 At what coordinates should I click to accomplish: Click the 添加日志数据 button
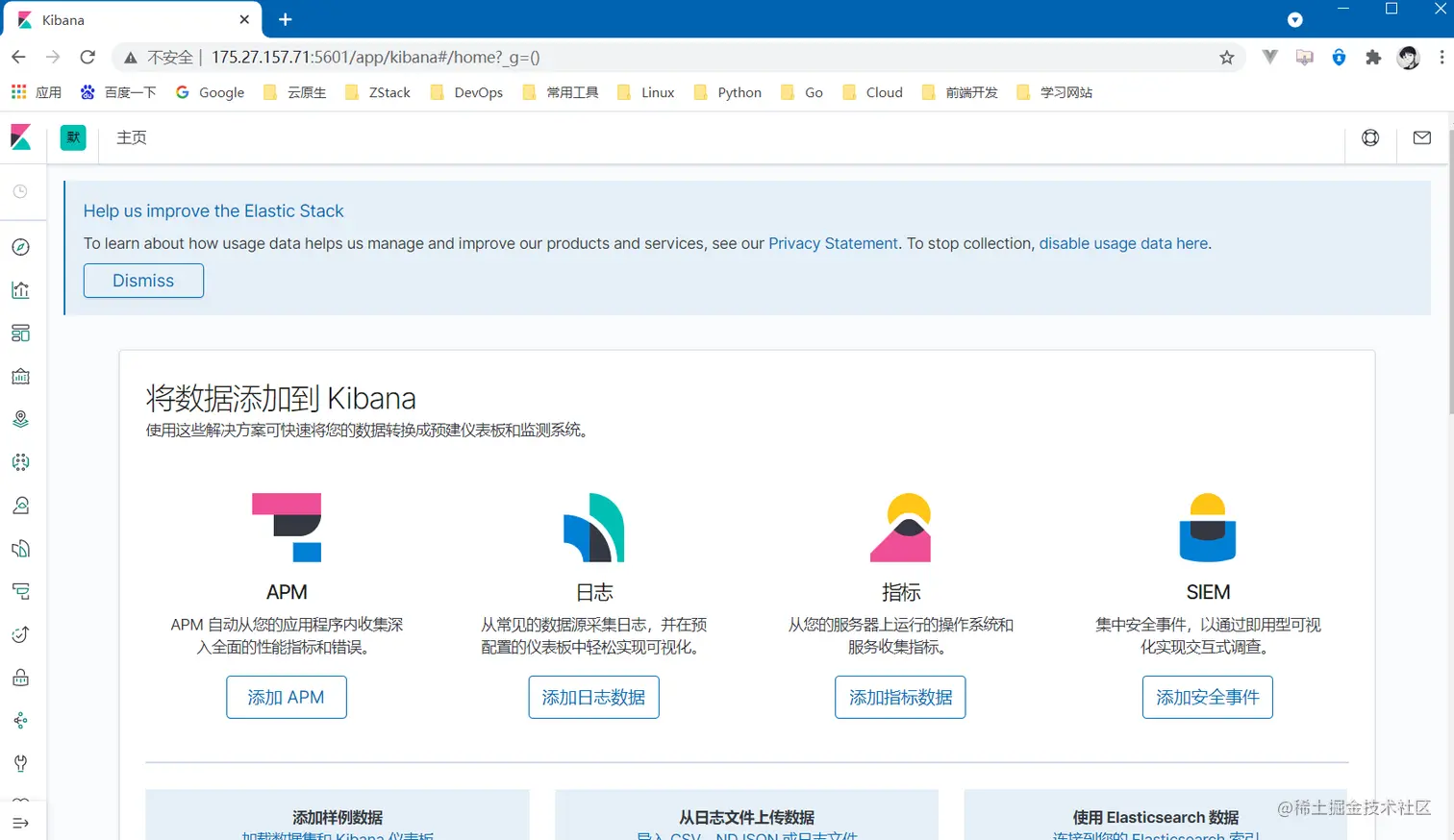point(593,697)
